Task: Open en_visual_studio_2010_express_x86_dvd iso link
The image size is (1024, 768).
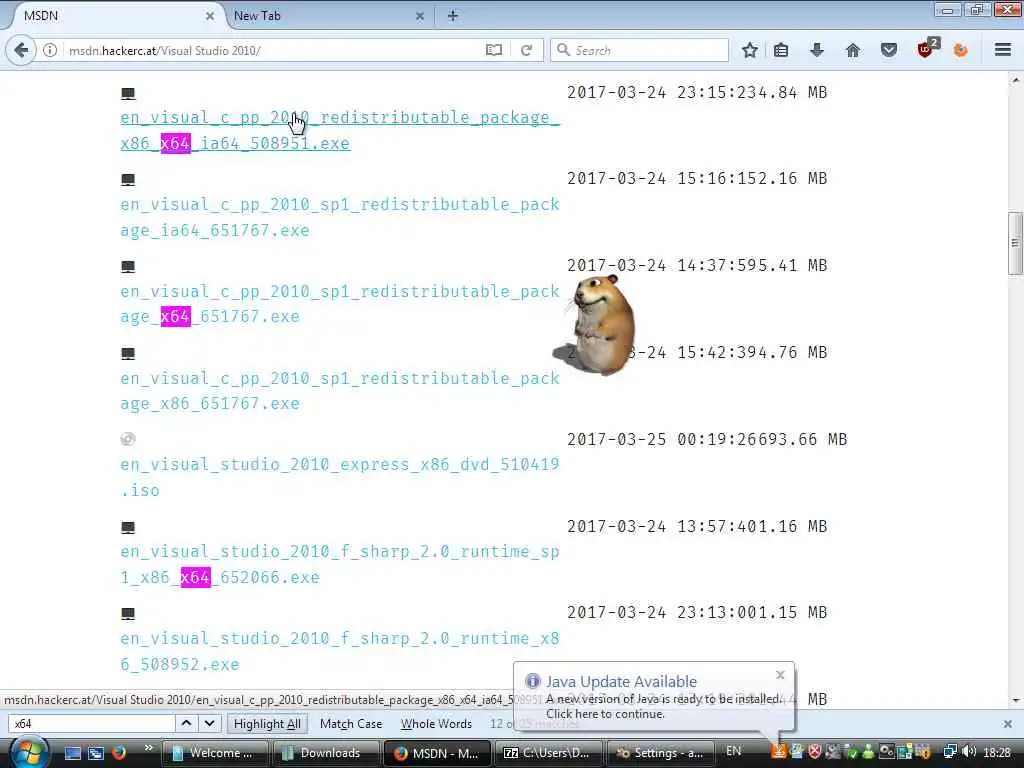Action: click(340, 477)
